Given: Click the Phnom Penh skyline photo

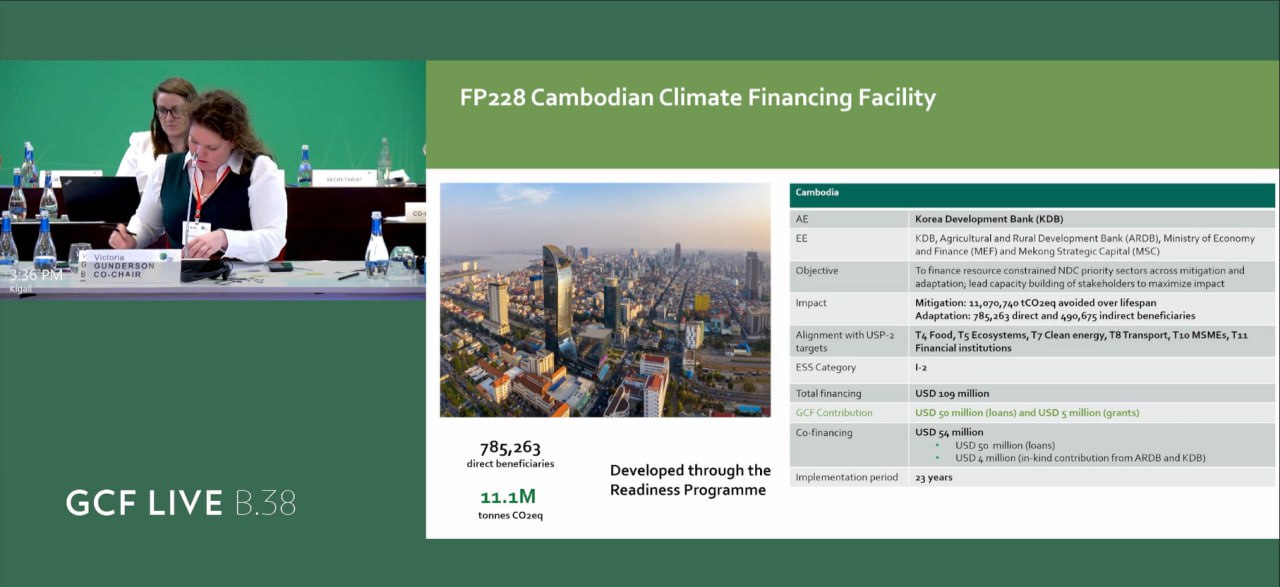Looking at the screenshot, I should (x=605, y=300).
